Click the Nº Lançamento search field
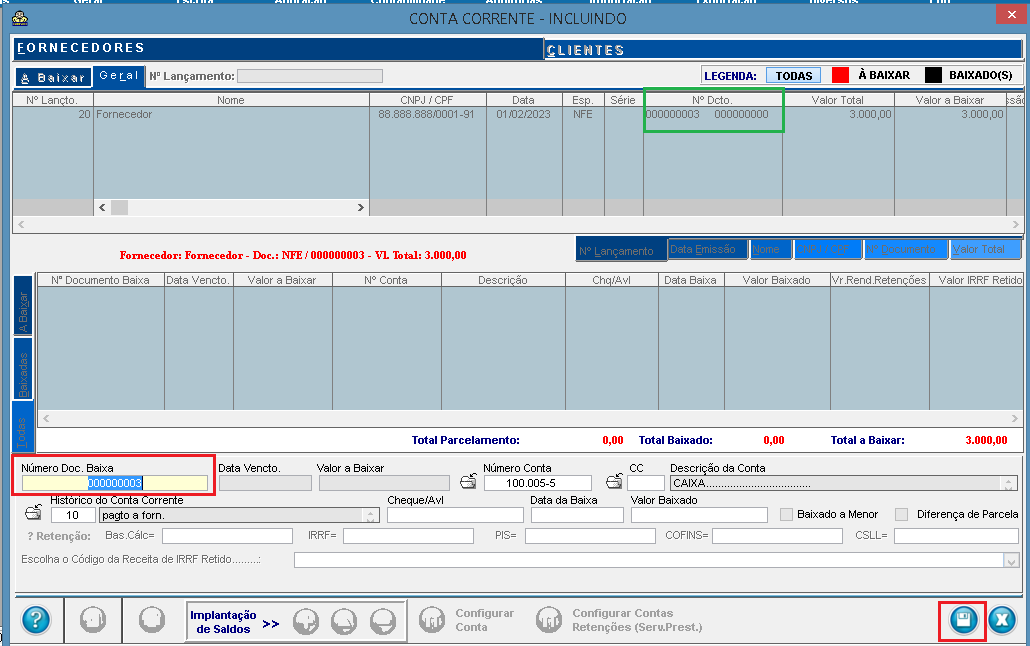The width and height of the screenshot is (1030, 646). click(x=309, y=76)
